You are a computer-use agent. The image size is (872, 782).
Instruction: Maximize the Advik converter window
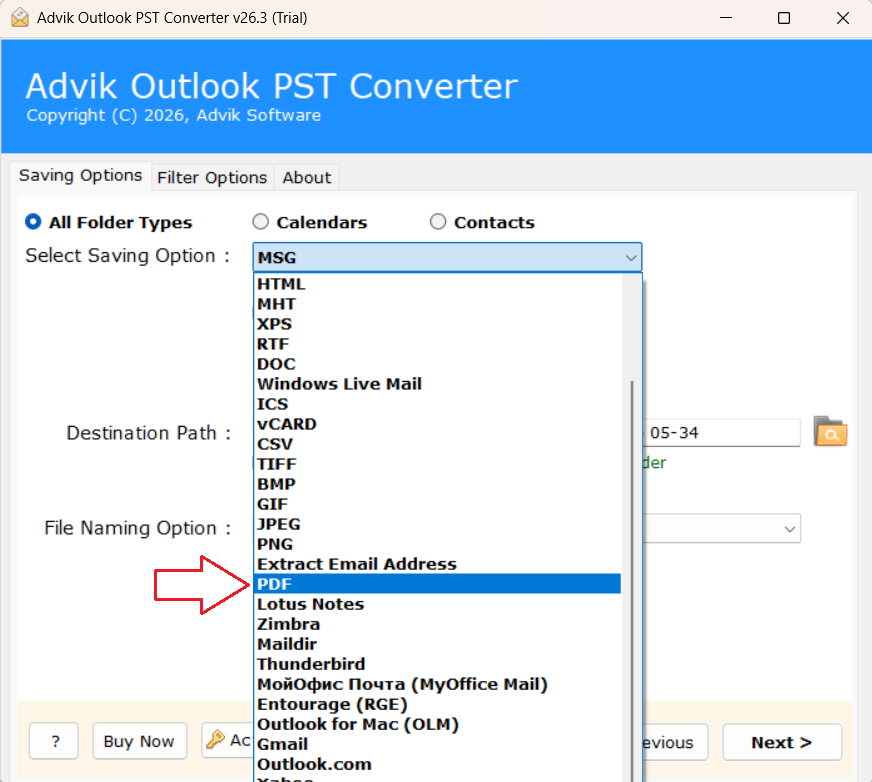[x=784, y=18]
